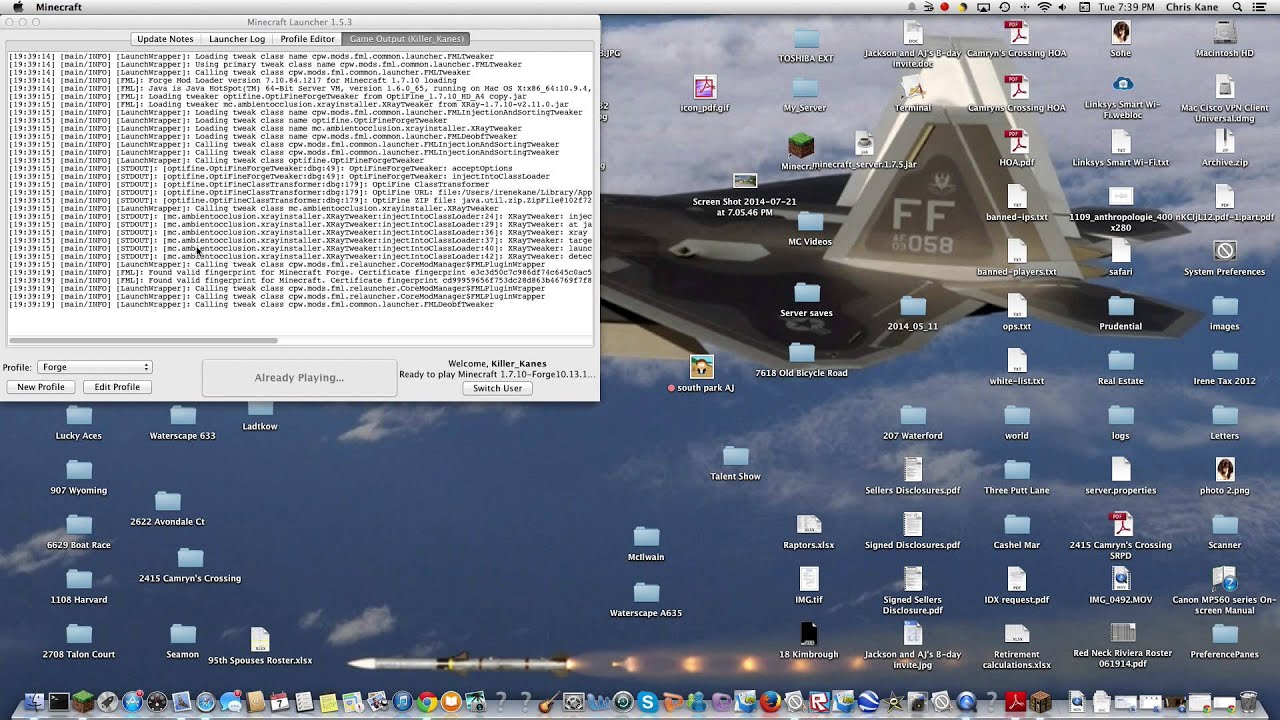Select the server.properties file

pos(1120,477)
